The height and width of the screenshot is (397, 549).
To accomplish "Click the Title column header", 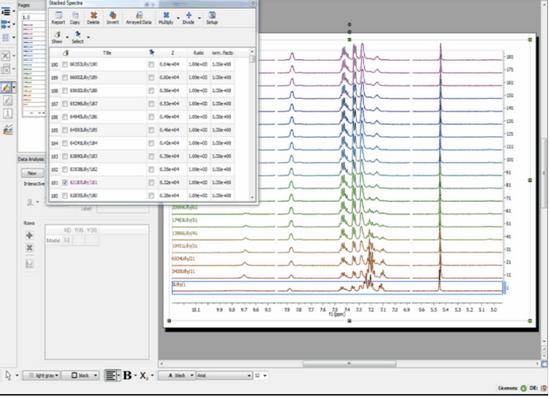I will (x=107, y=53).
